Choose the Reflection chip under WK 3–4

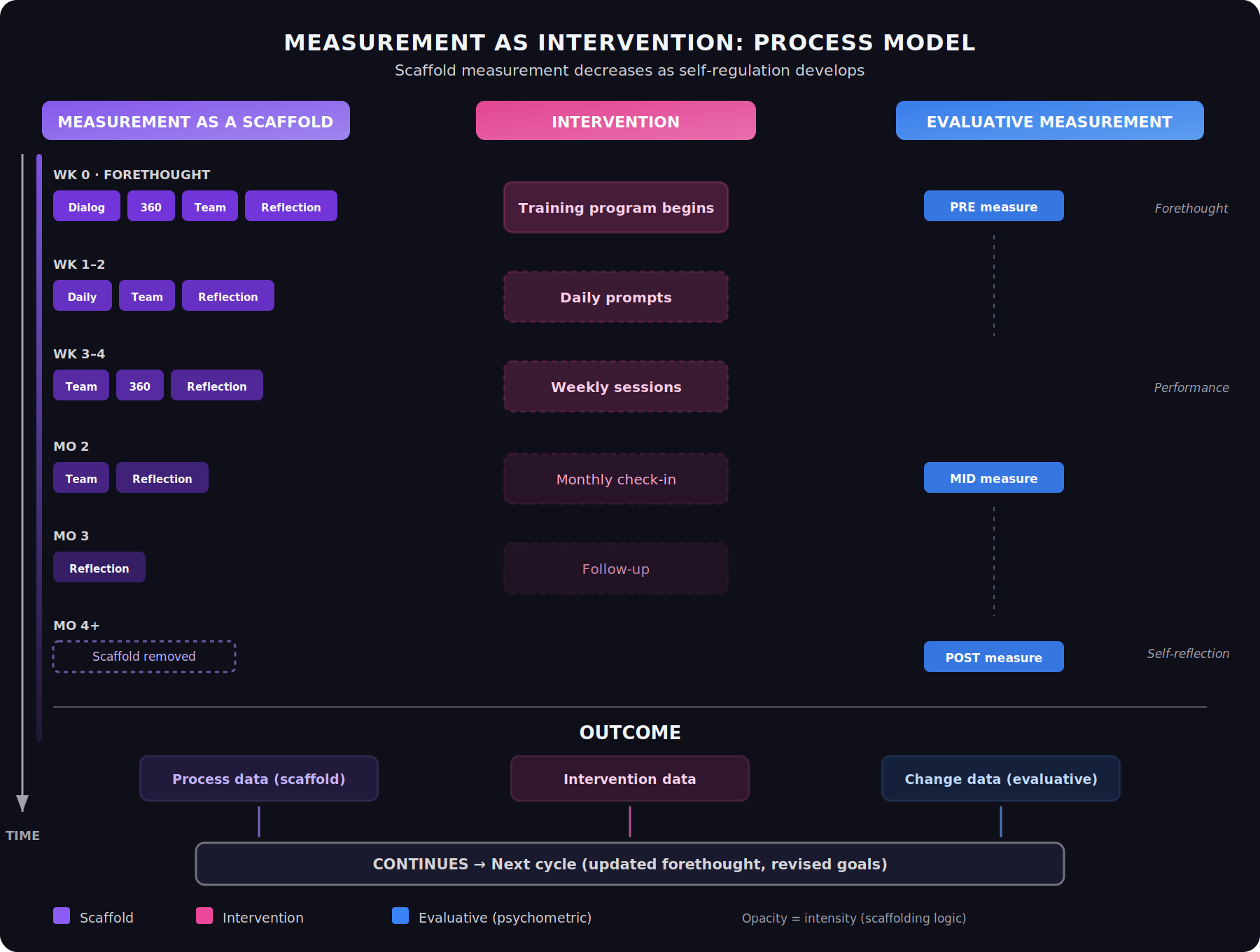pos(217,385)
